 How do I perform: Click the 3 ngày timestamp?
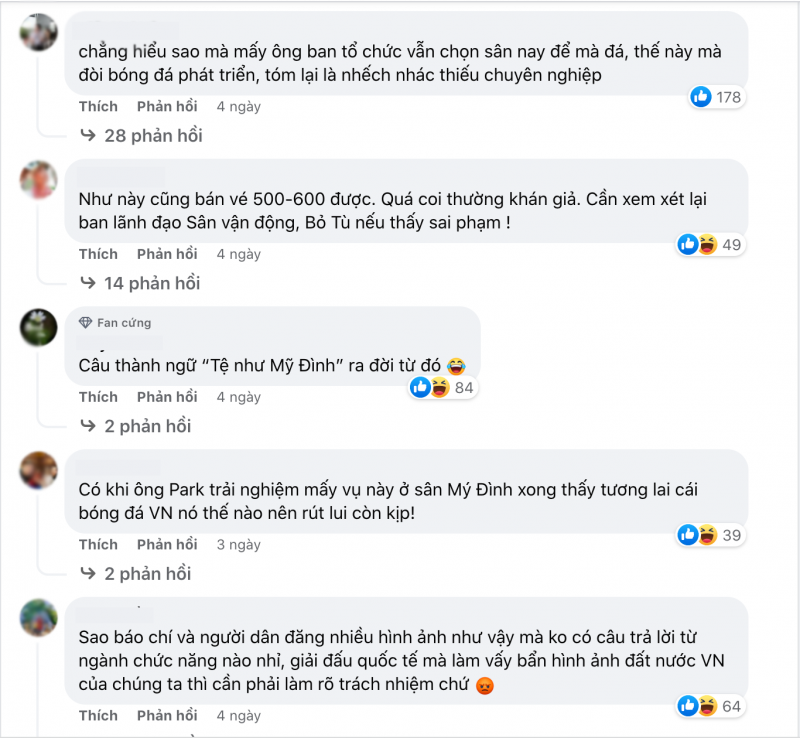[239, 545]
